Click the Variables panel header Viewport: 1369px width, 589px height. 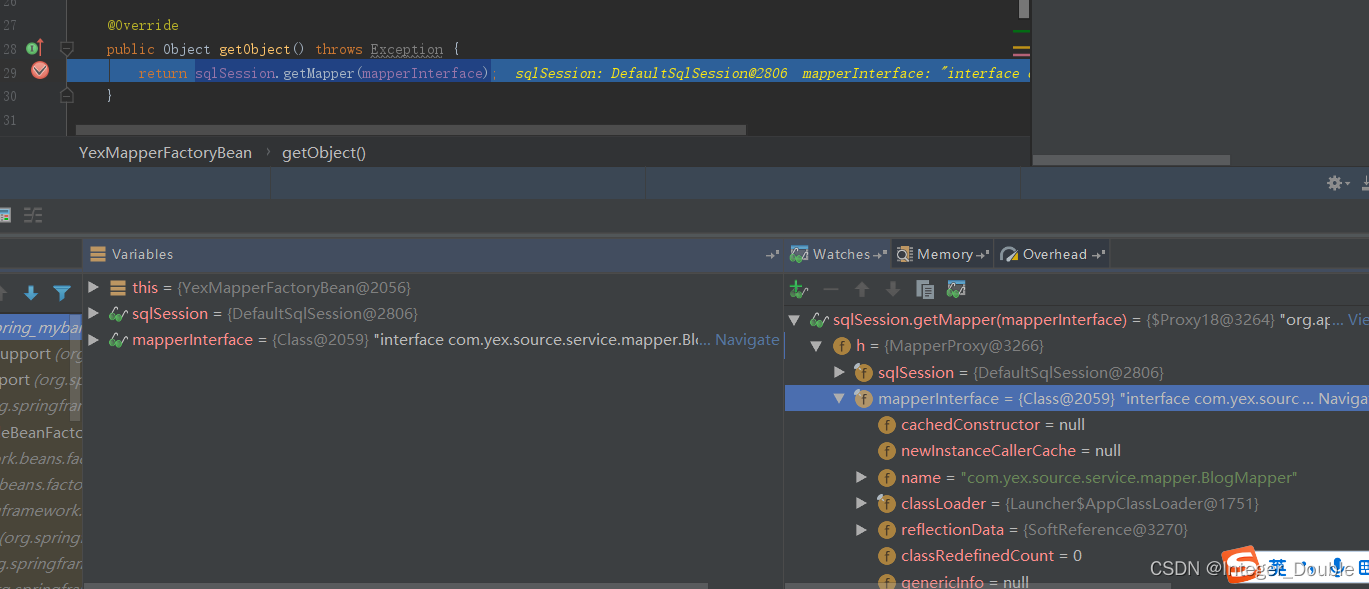pos(433,254)
